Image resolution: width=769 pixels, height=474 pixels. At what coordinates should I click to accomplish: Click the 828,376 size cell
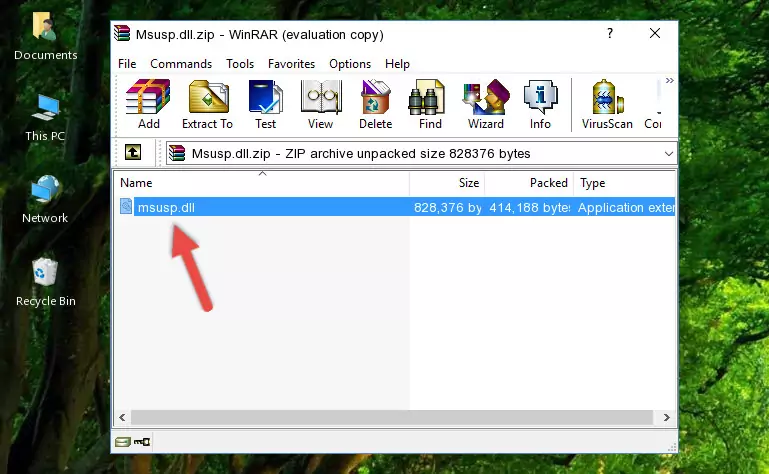click(447, 208)
